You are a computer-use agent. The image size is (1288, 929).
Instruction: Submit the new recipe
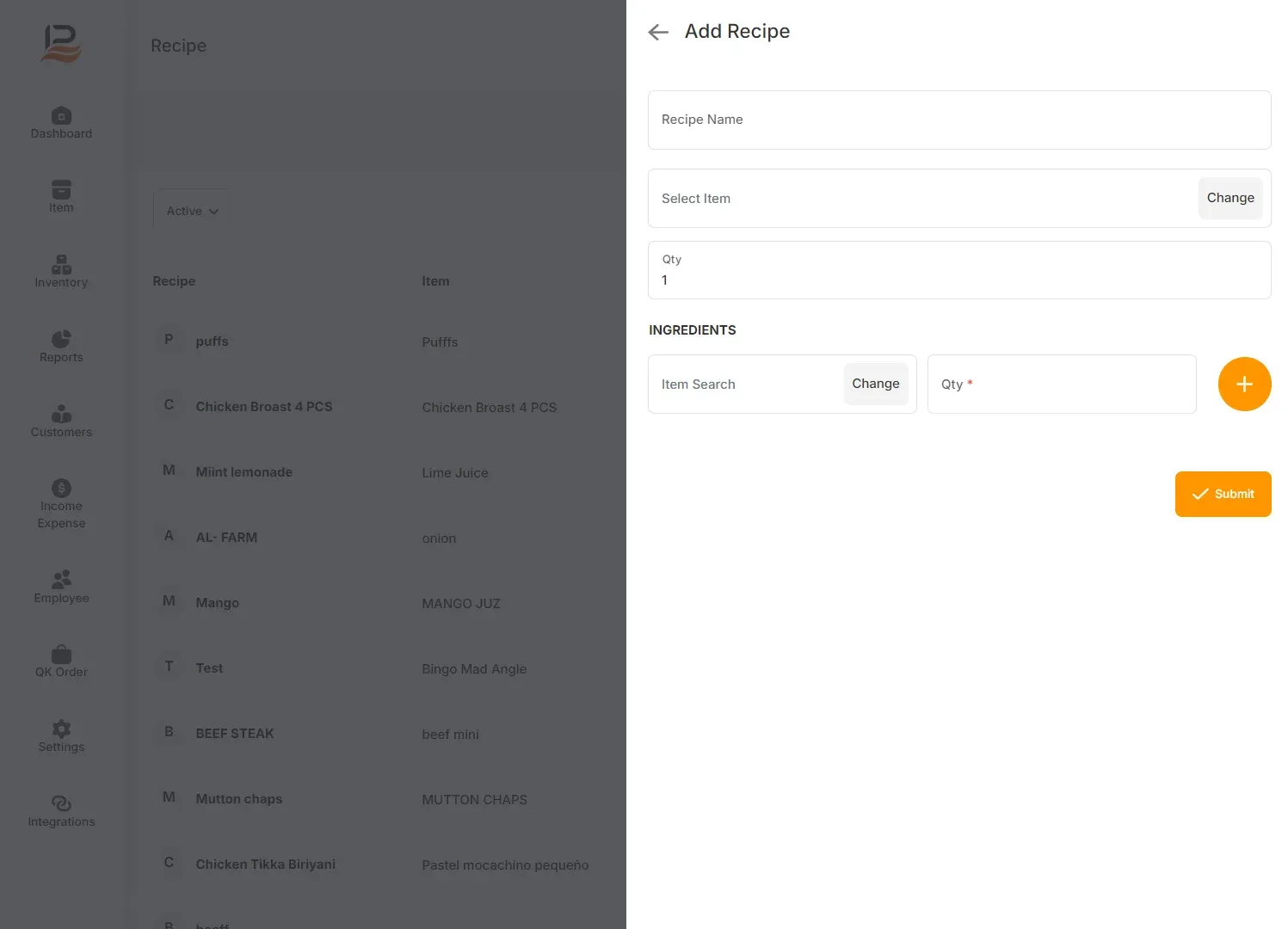coord(1223,494)
